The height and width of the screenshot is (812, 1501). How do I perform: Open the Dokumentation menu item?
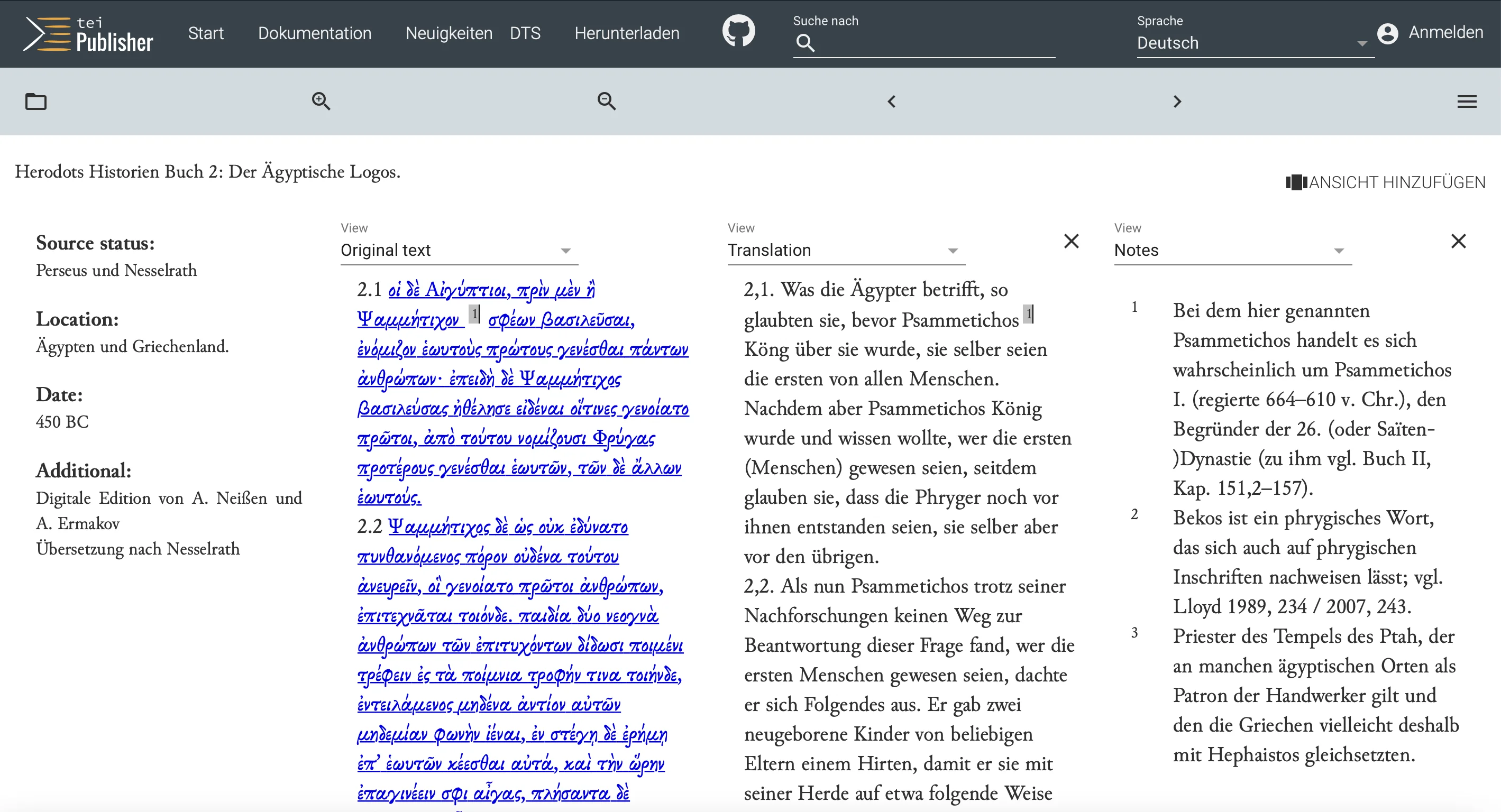pyautogui.click(x=315, y=33)
